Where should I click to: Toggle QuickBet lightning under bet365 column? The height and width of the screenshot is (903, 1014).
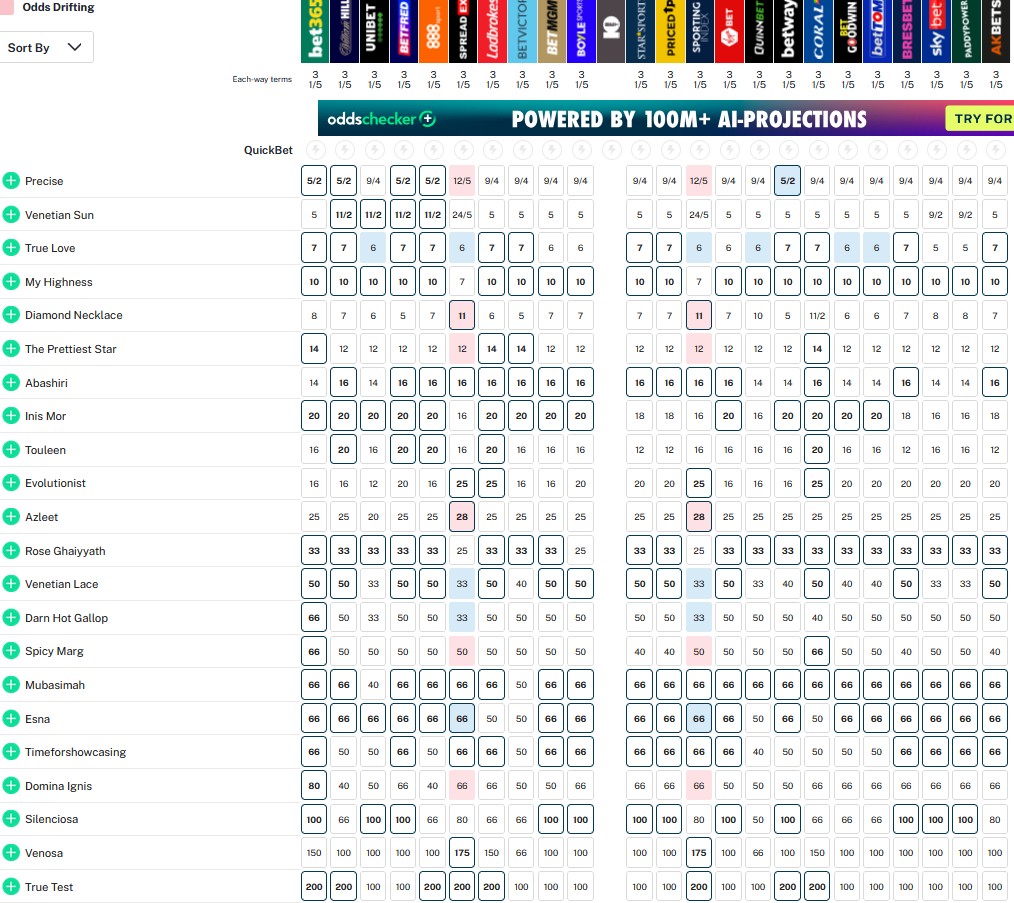coord(315,150)
